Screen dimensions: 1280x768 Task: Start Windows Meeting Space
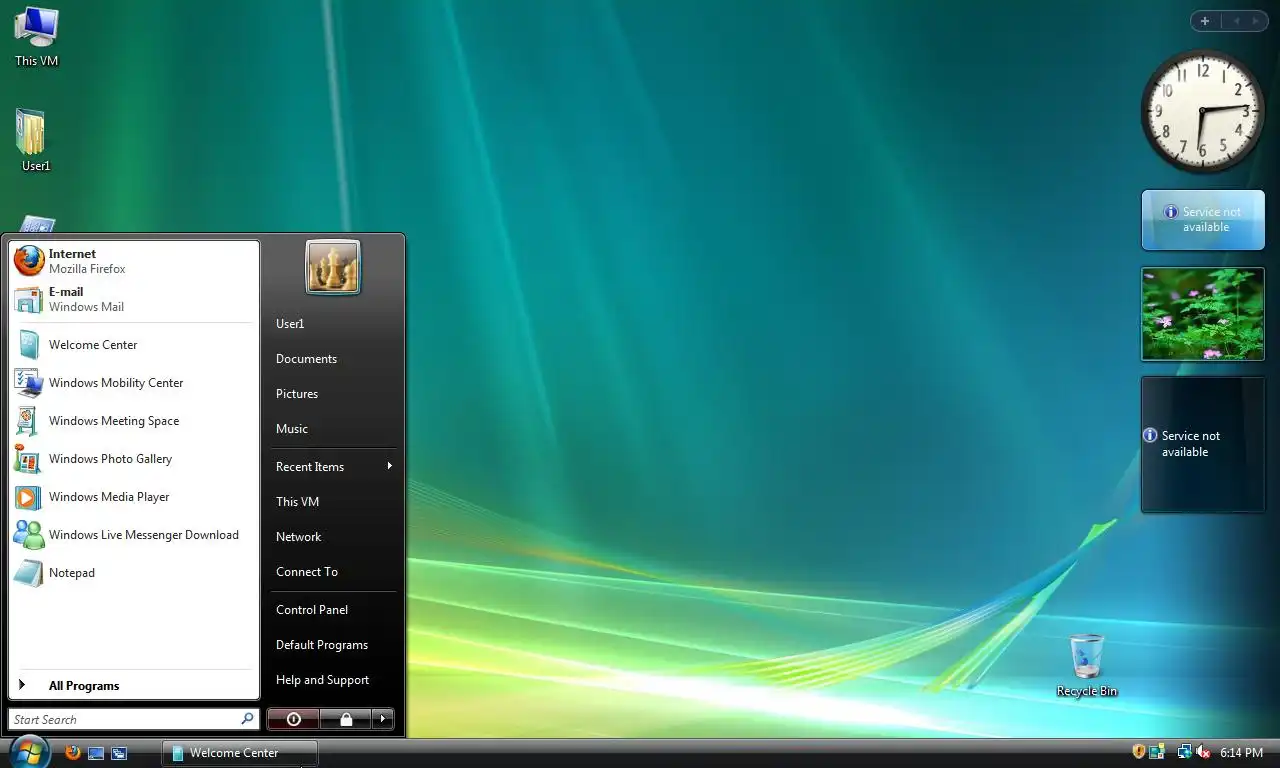(x=134, y=421)
